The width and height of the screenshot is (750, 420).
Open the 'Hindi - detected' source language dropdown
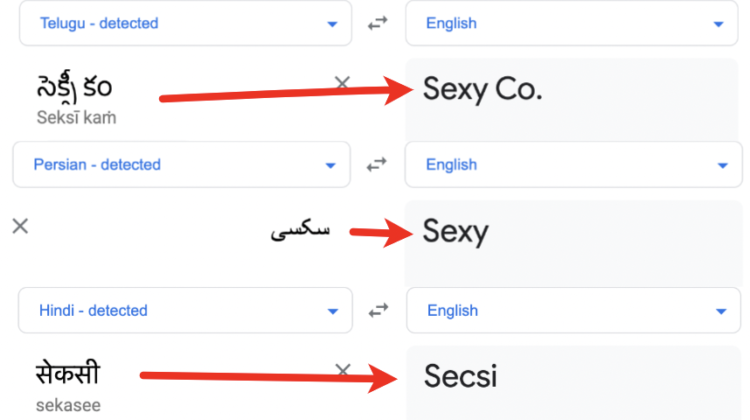(185, 310)
